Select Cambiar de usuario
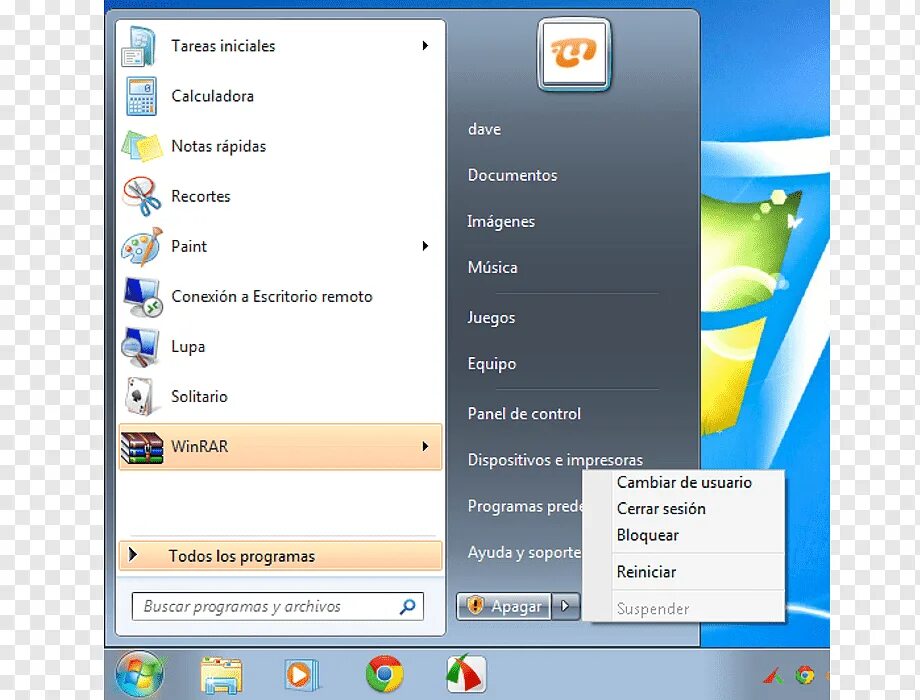The height and width of the screenshot is (700, 920). [684, 482]
